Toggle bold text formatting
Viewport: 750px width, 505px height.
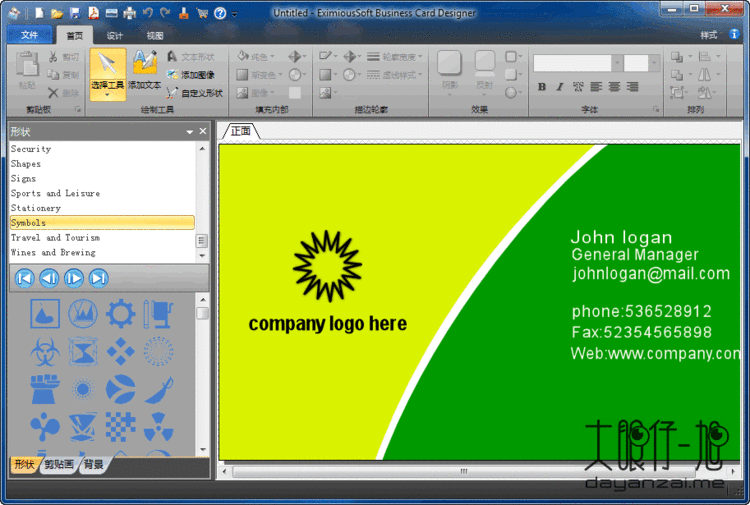[x=542, y=87]
